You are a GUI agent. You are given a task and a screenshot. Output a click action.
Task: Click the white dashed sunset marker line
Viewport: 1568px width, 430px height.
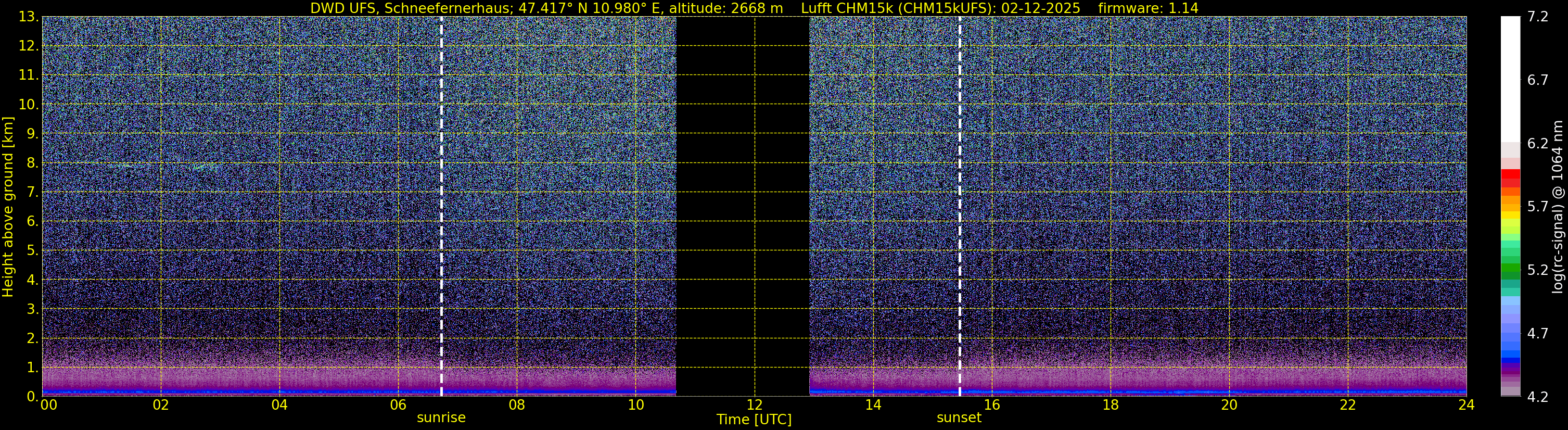tap(959, 207)
